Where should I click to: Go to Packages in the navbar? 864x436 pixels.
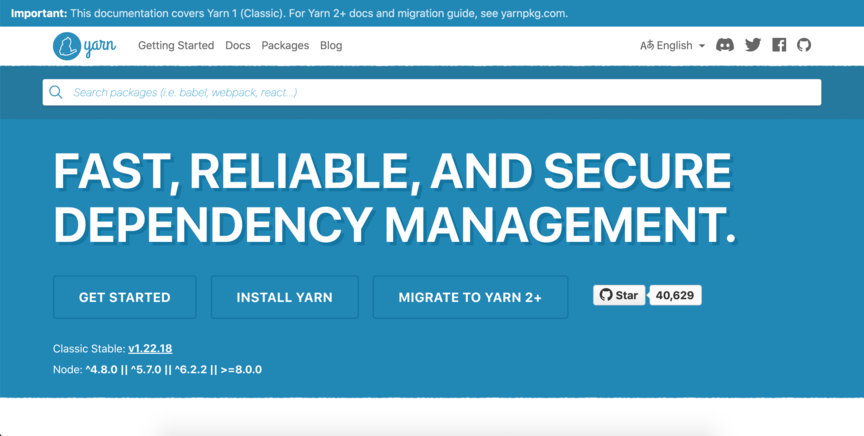click(x=285, y=46)
